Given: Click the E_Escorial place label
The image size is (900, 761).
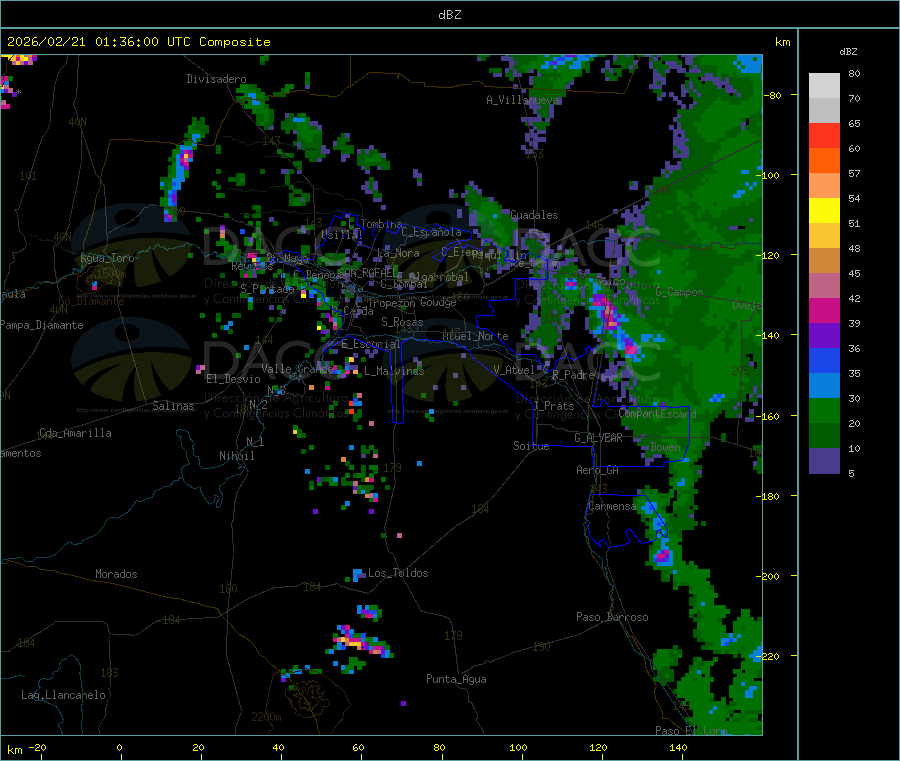Looking at the screenshot, I should click(371, 344).
